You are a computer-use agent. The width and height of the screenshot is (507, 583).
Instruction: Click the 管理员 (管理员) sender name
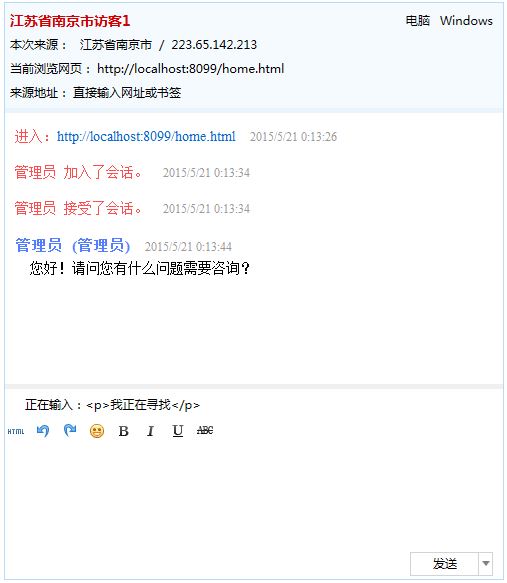(x=73, y=246)
